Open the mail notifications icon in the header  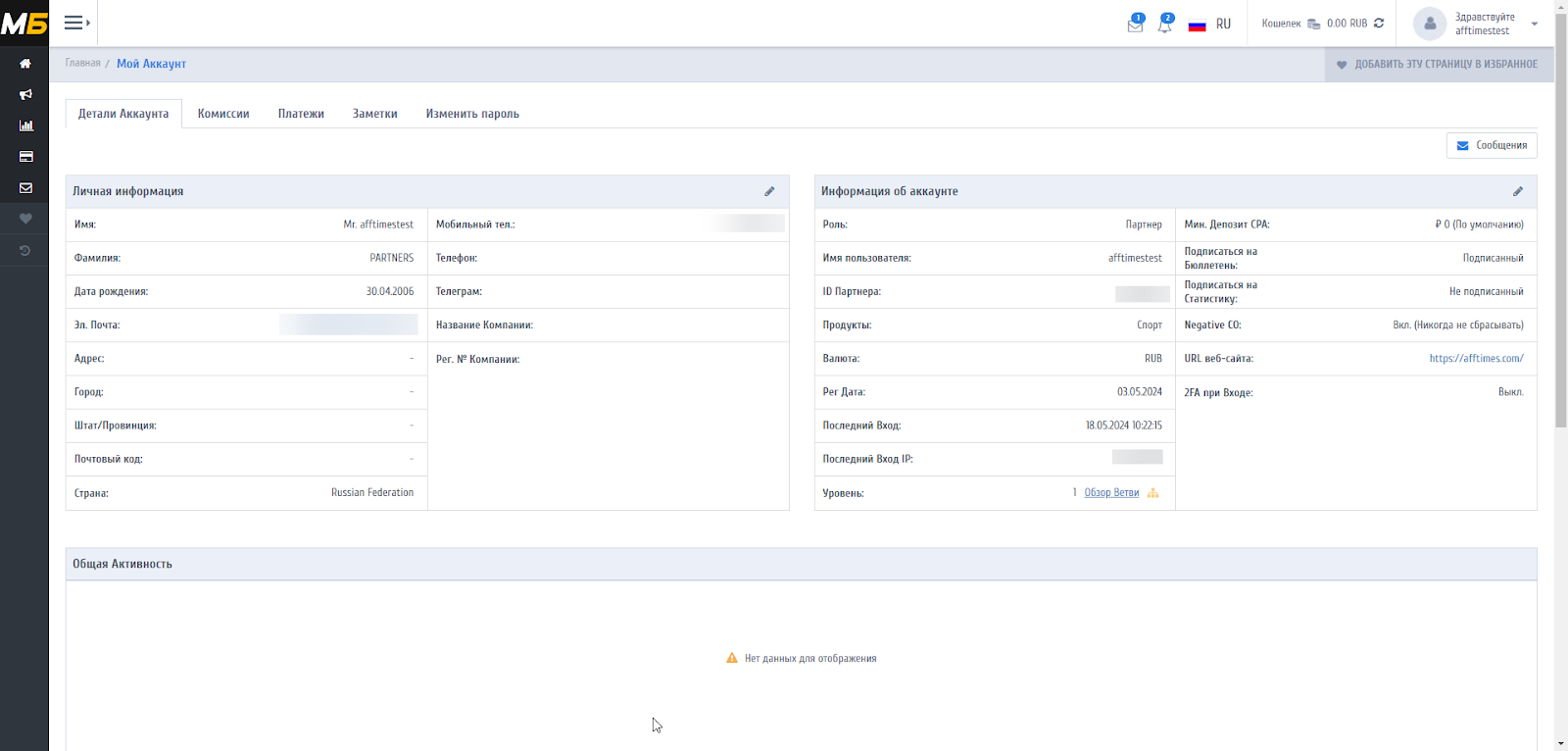1135,25
